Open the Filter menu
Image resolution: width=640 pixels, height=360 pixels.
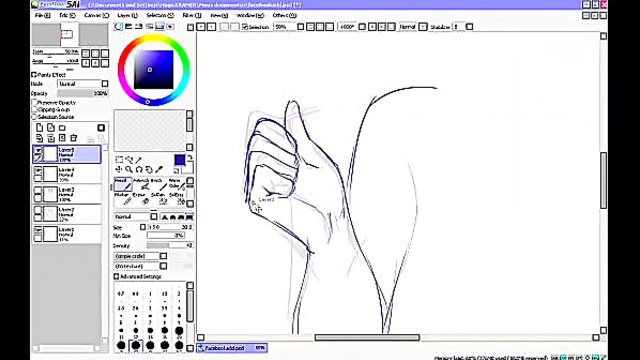click(x=191, y=15)
